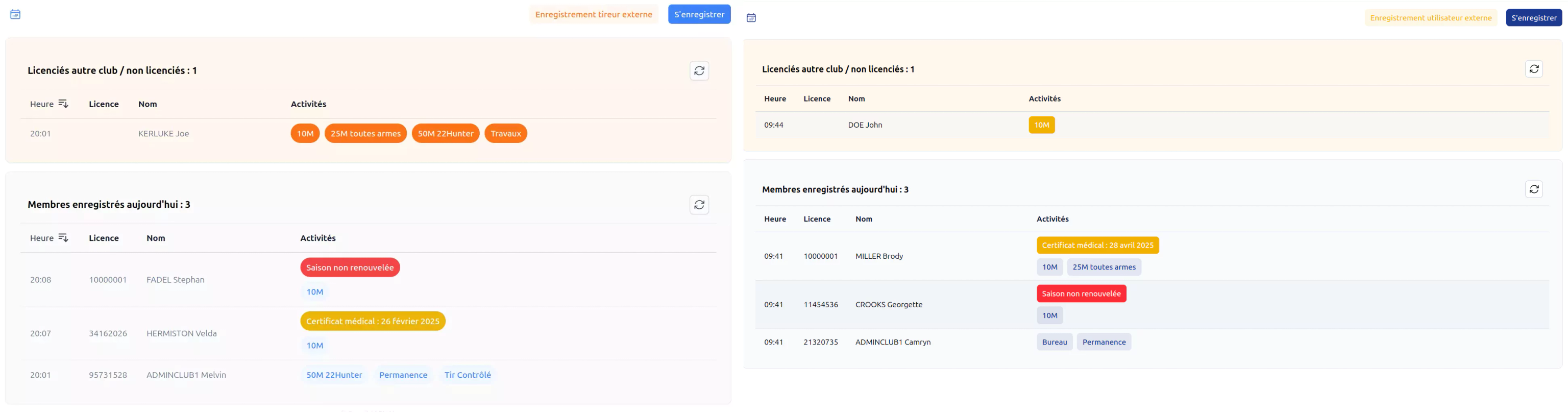Click licence number 95731528

click(108, 375)
